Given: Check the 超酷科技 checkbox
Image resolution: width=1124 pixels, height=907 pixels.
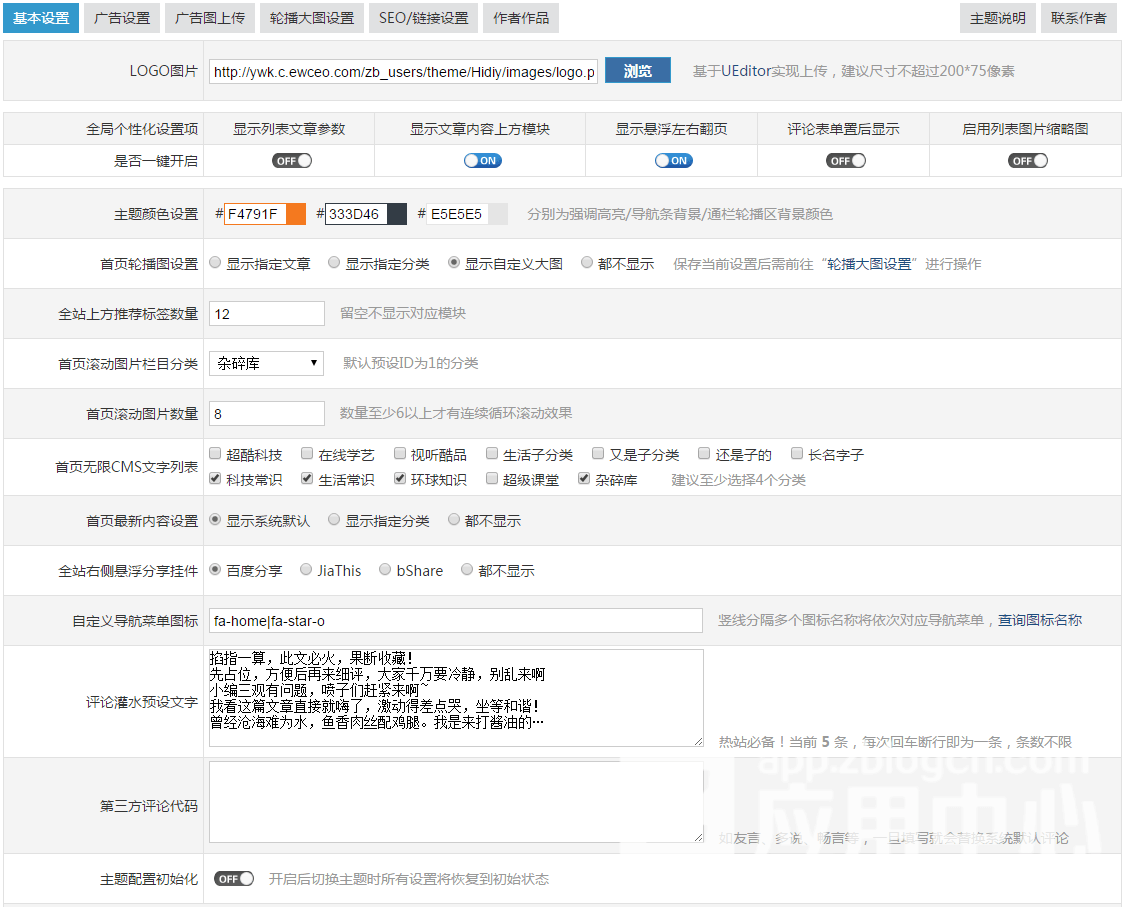Looking at the screenshot, I should coord(216,454).
